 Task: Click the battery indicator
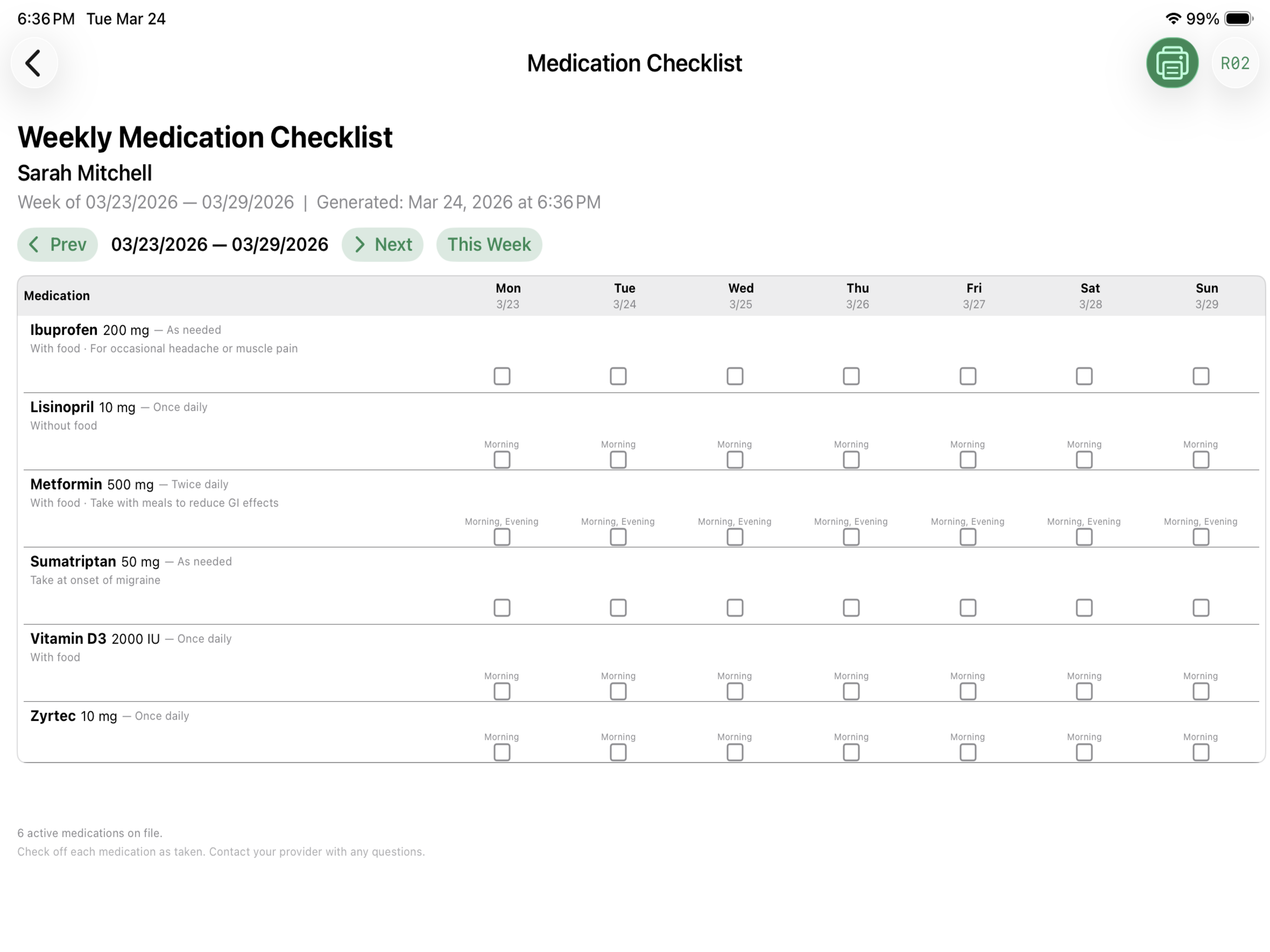click(x=1238, y=19)
